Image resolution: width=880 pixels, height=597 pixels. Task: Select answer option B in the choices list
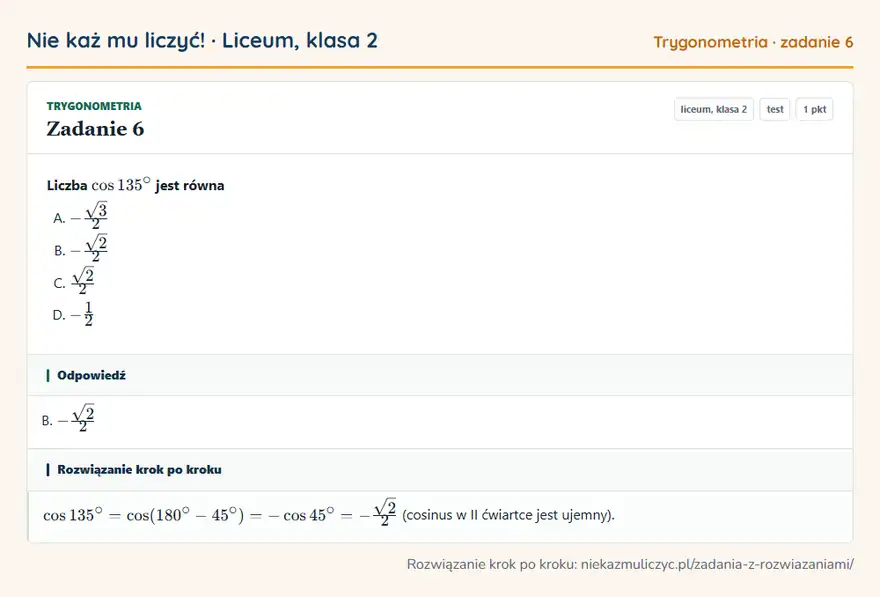point(80,249)
